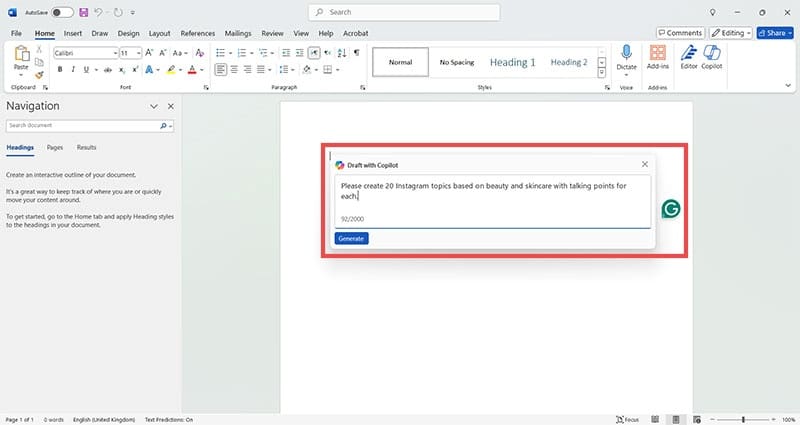Open the Bullets list dropdown arrow
This screenshot has width=800, height=425.
pyautogui.click(x=230, y=53)
